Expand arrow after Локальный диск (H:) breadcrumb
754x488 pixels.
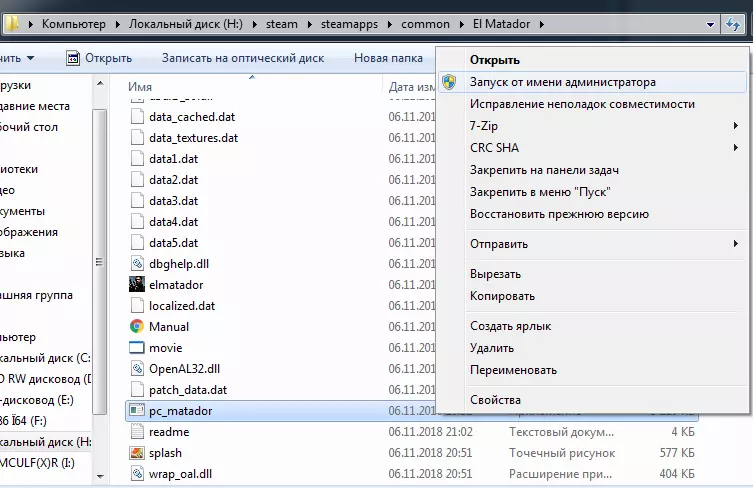click(x=255, y=24)
